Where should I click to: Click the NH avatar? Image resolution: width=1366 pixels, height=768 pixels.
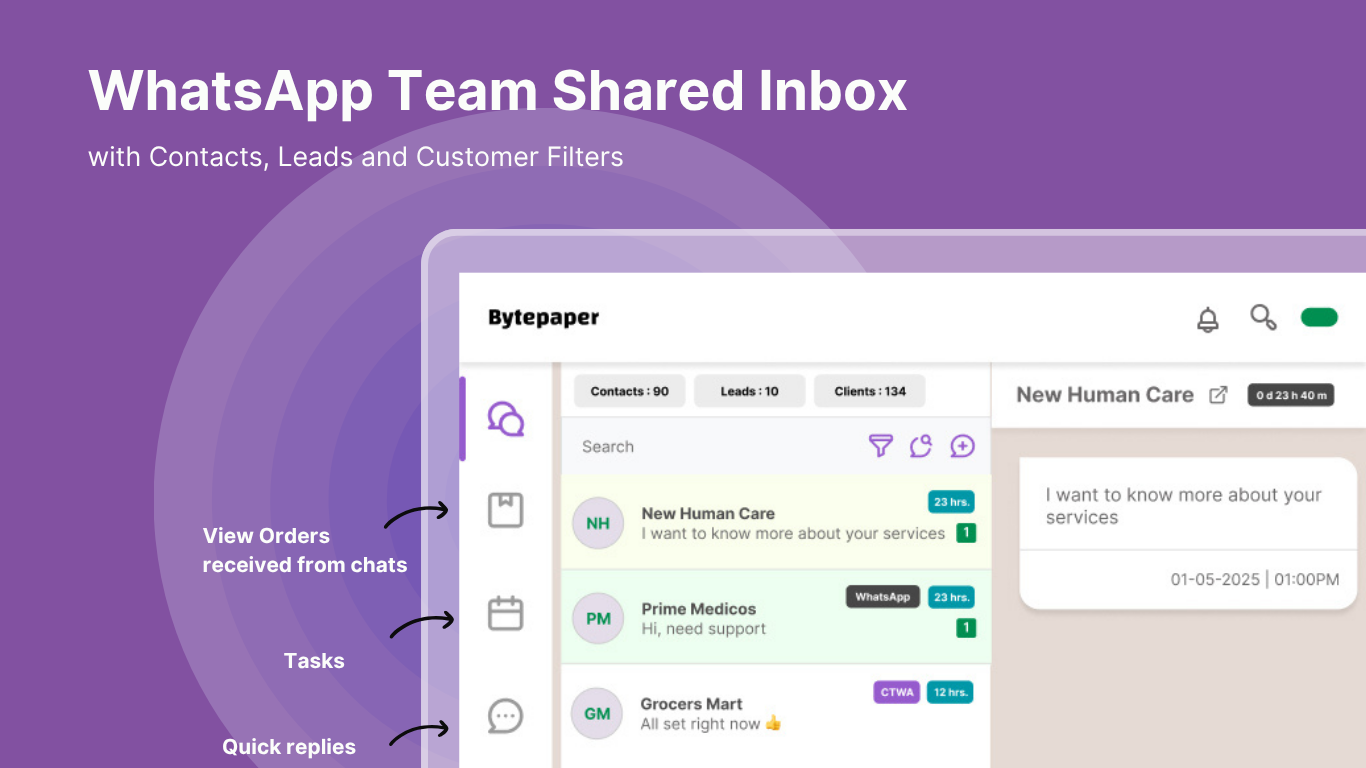click(x=598, y=523)
